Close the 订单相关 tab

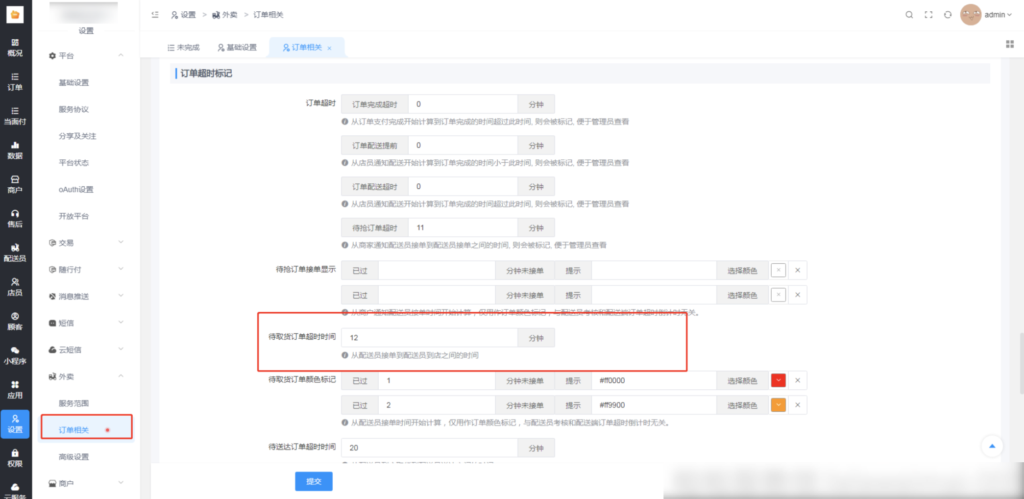(x=329, y=48)
